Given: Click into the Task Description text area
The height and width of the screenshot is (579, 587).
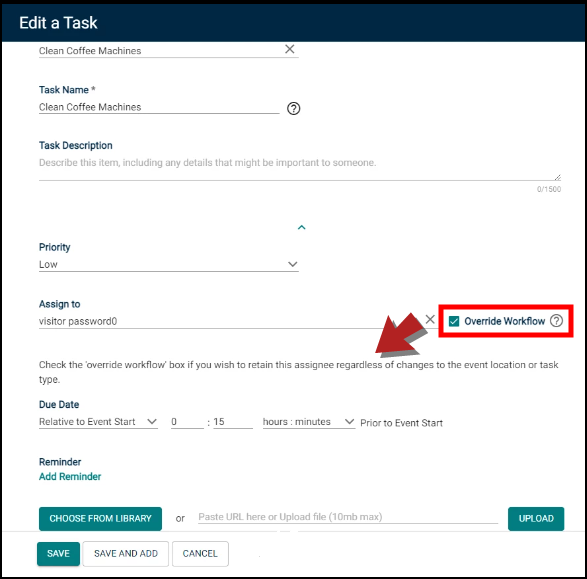Looking at the screenshot, I should tap(300, 168).
